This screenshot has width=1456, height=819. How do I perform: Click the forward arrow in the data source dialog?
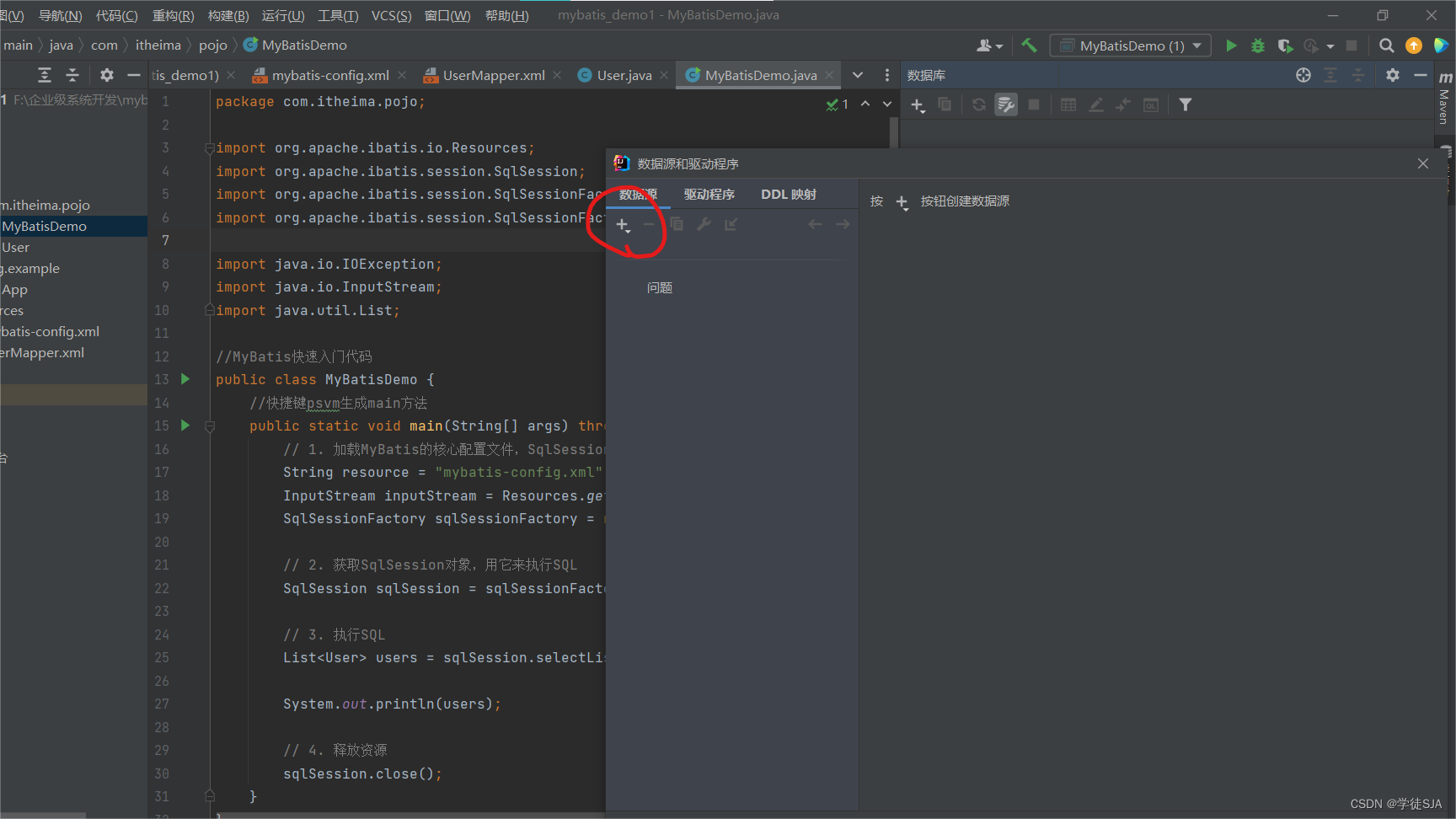click(x=843, y=224)
